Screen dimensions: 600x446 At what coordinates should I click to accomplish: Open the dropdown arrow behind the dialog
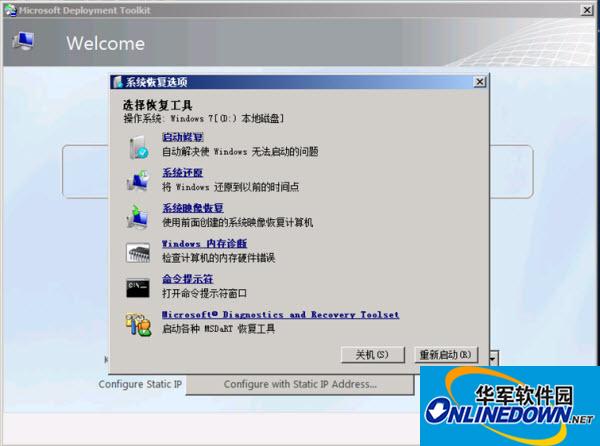pos(494,359)
